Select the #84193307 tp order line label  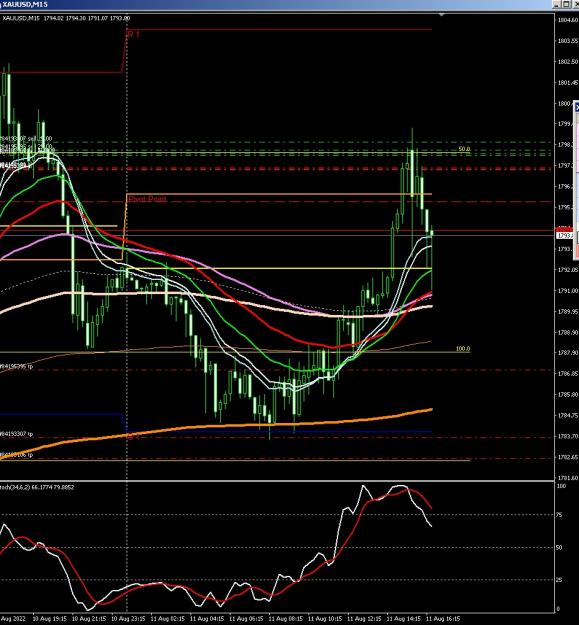coord(16,434)
